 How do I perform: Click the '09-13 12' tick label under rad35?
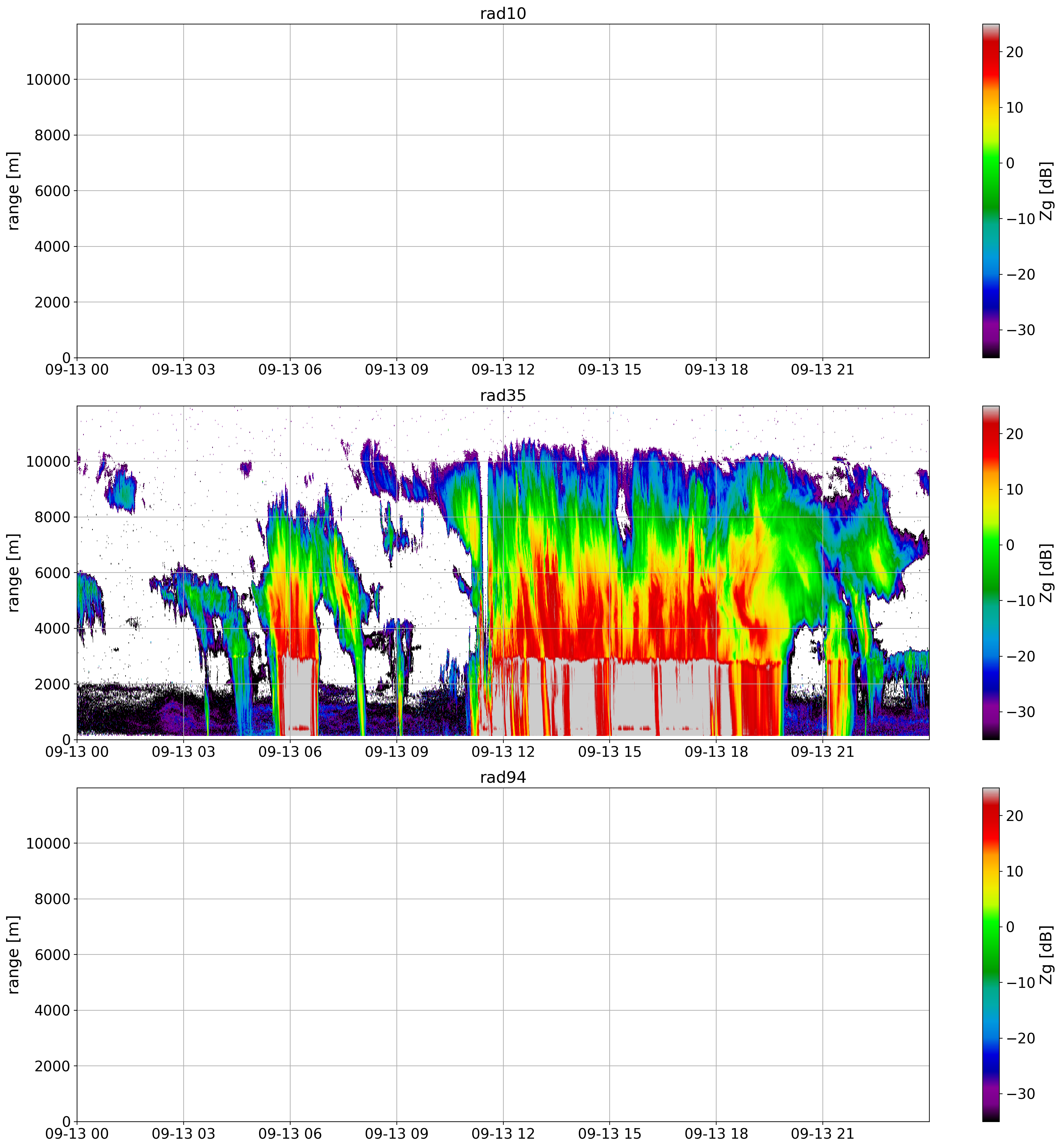coord(503,752)
